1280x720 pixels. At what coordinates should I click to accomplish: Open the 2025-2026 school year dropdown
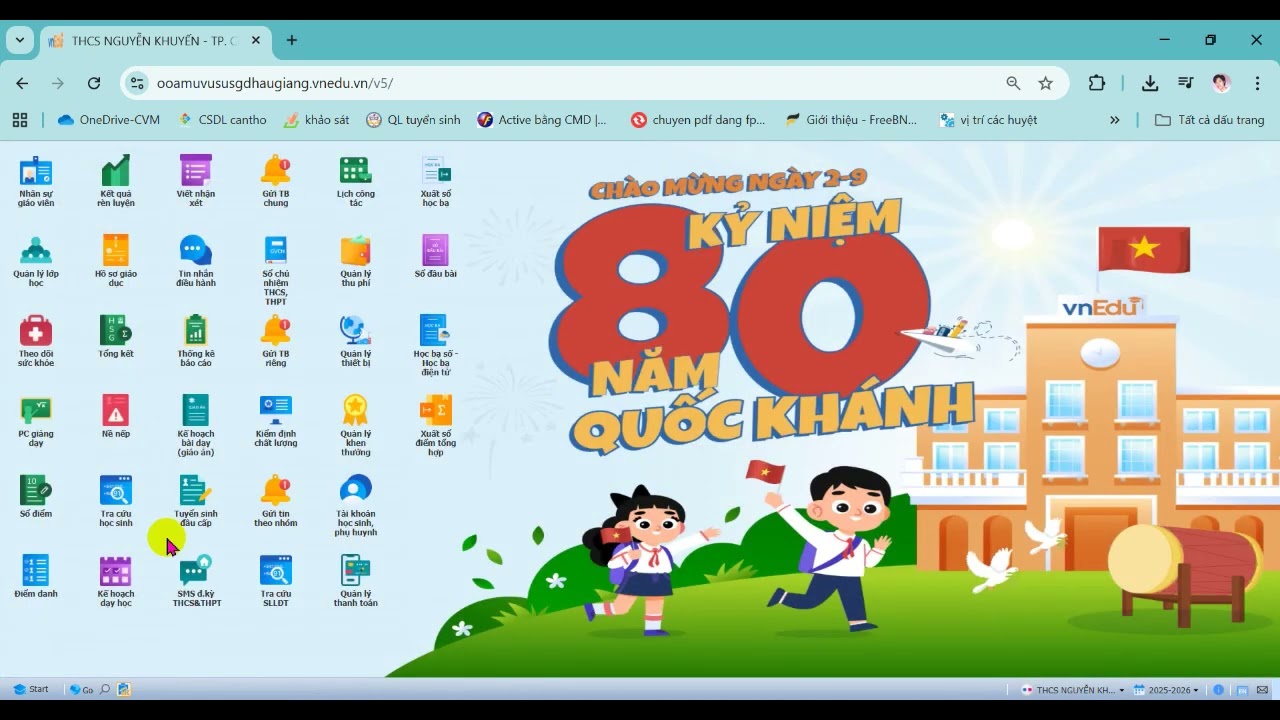(x=1167, y=690)
